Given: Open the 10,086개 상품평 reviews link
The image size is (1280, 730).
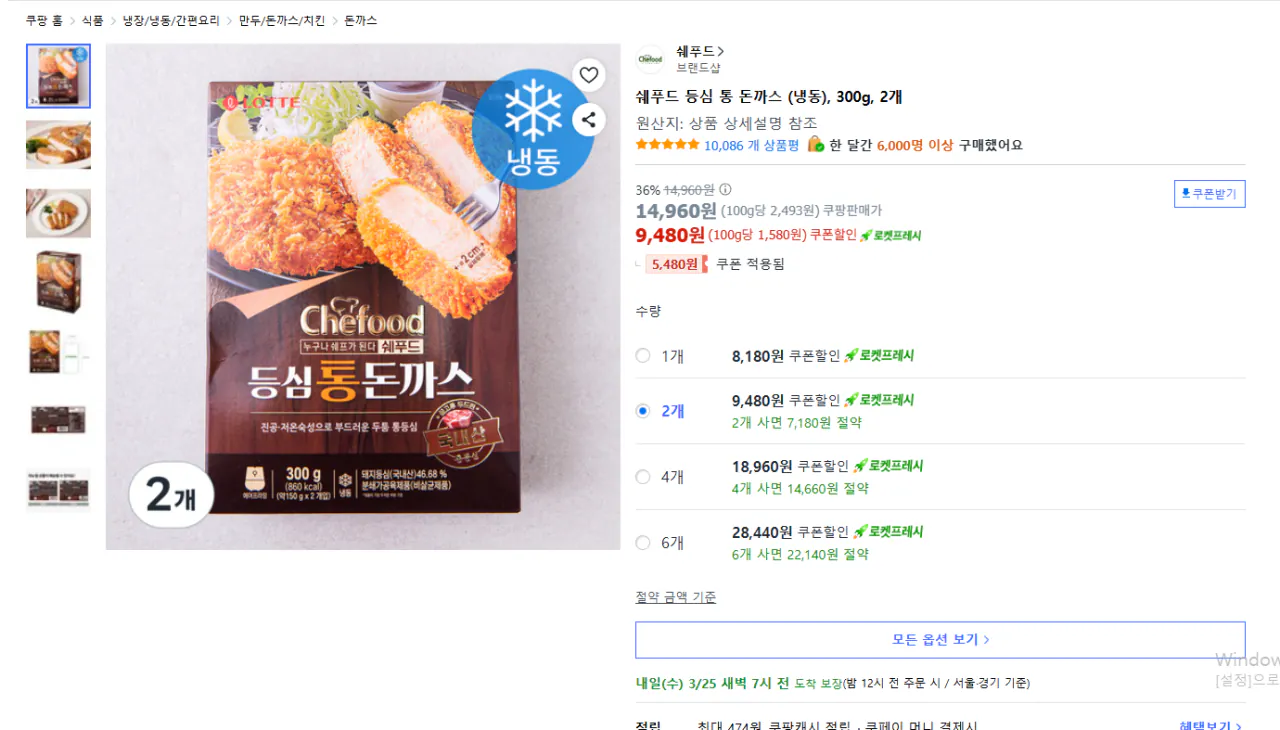Looking at the screenshot, I should (751, 143).
